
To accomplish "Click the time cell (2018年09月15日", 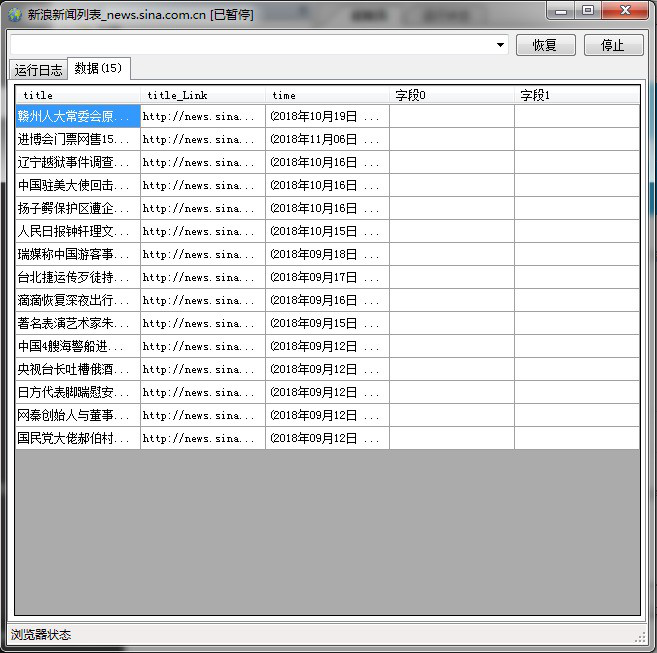I will click(327, 324).
